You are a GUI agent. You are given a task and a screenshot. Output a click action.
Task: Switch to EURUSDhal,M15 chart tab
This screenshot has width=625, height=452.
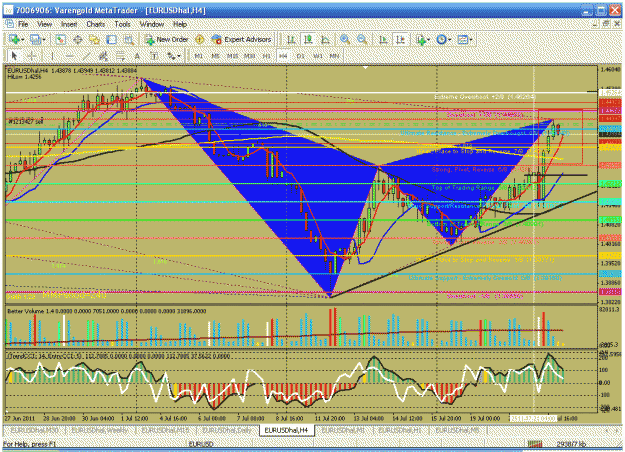165,430
